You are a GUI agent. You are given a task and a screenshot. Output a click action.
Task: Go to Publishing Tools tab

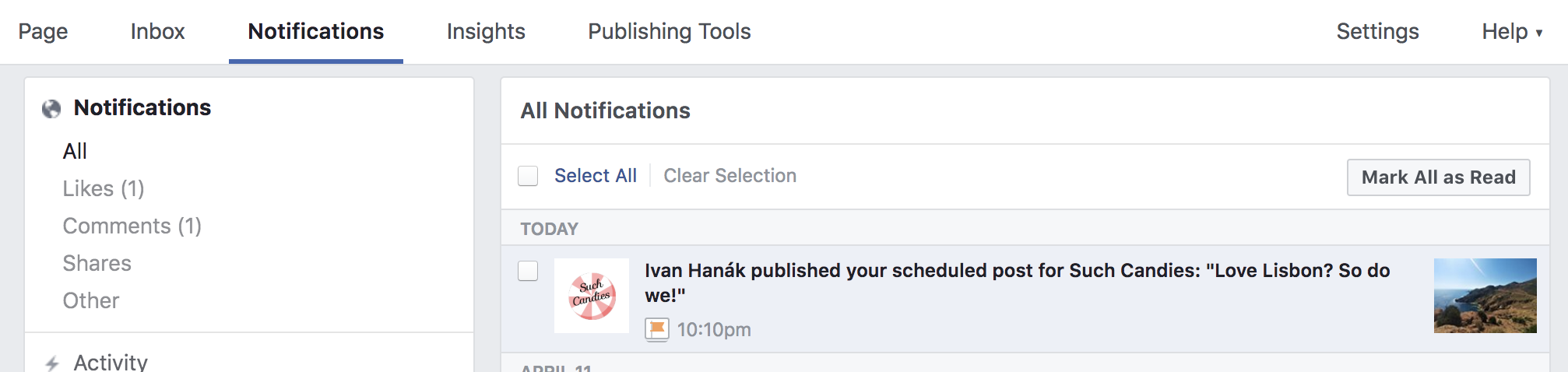pyautogui.click(x=669, y=31)
